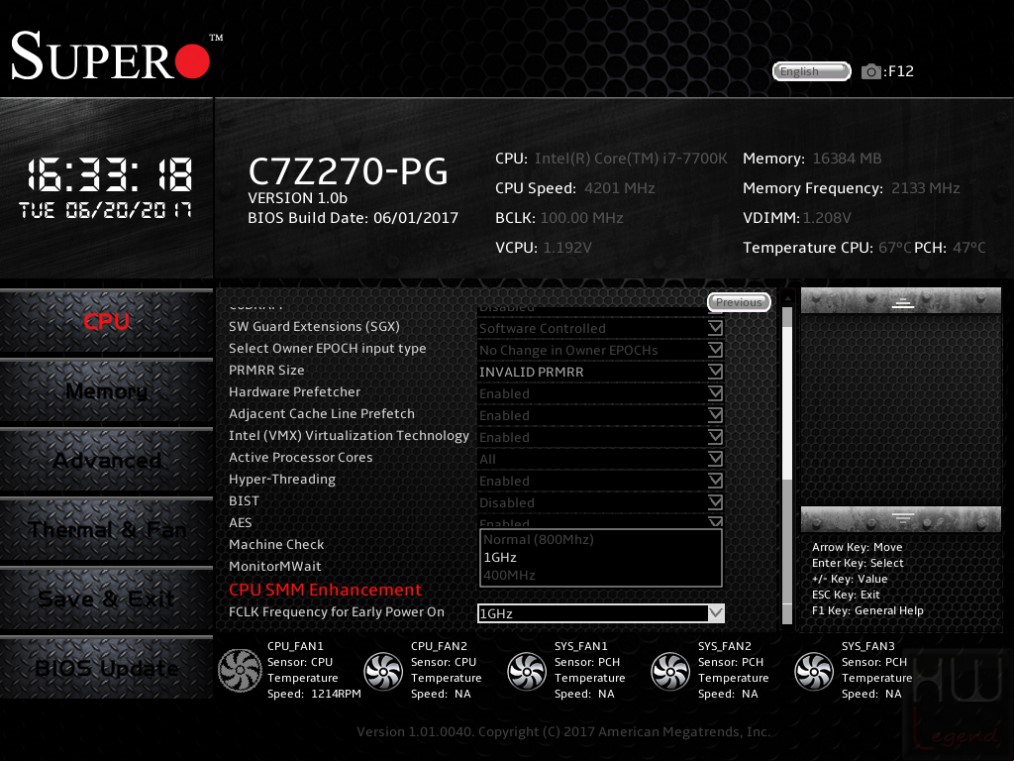Click the help panel scroll-down arrow icon

coord(902,517)
